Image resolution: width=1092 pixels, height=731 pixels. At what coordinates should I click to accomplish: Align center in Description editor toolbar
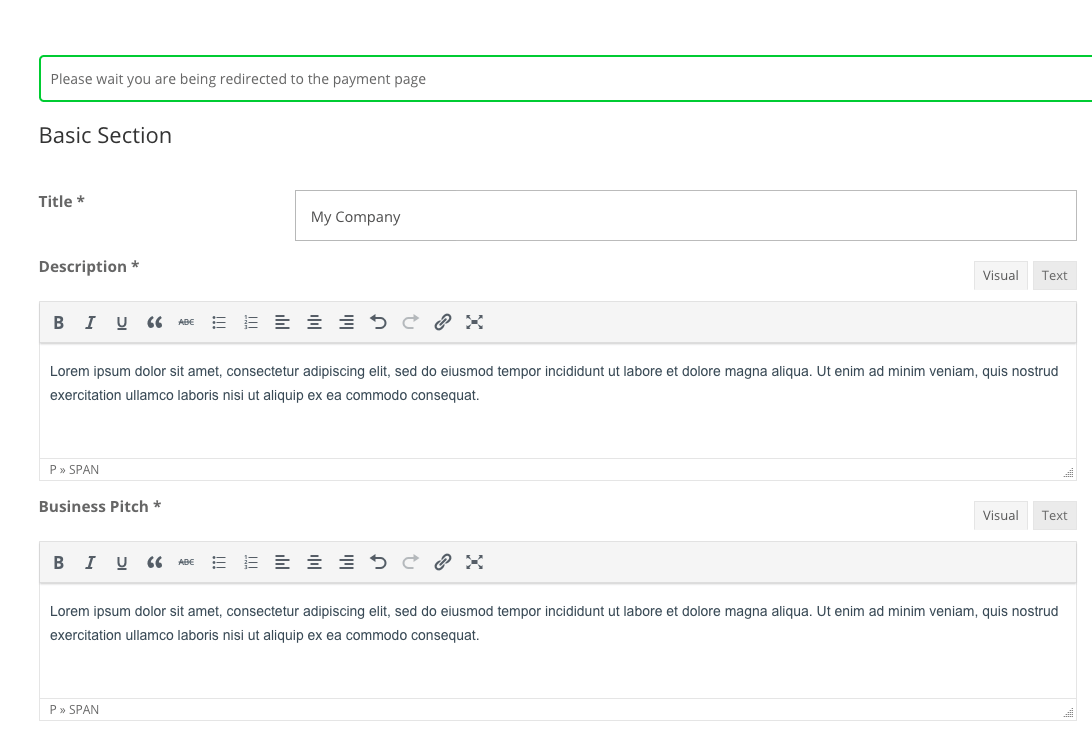click(314, 322)
